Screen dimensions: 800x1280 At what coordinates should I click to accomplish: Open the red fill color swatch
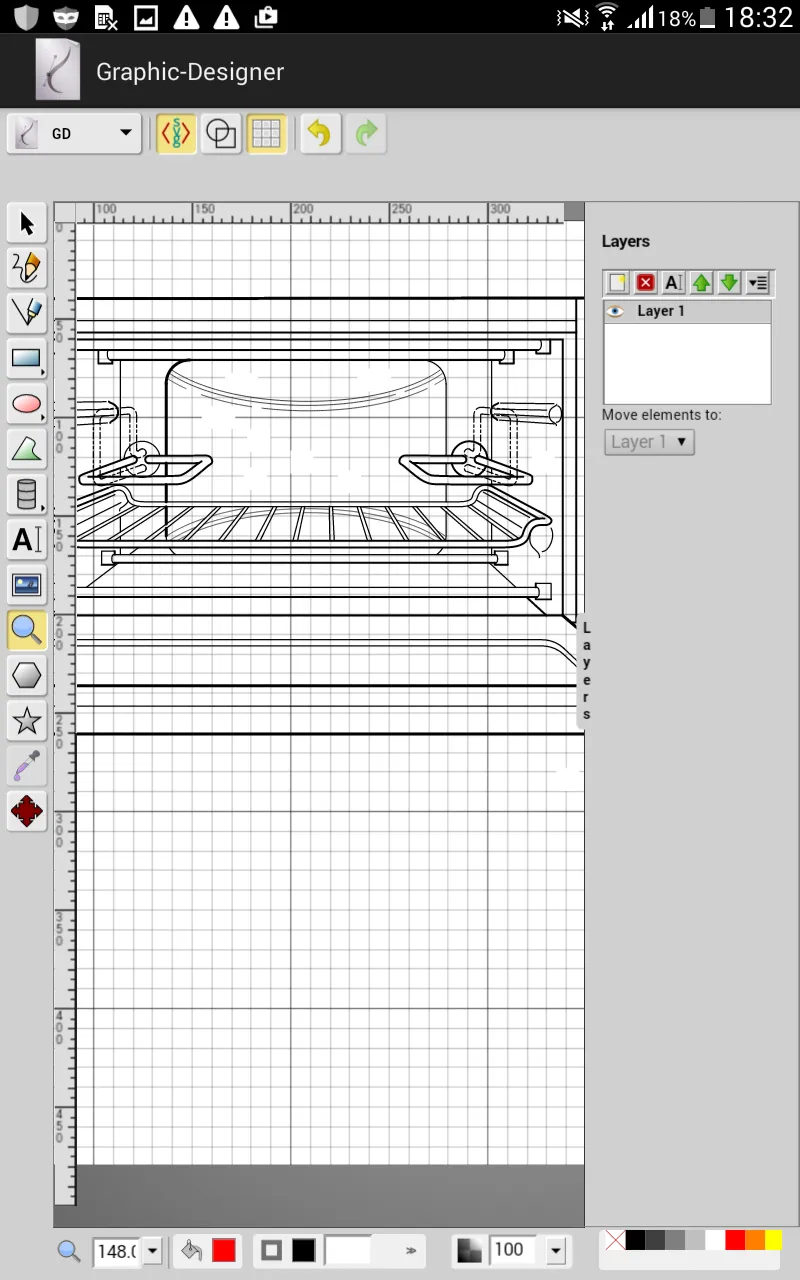point(224,1250)
